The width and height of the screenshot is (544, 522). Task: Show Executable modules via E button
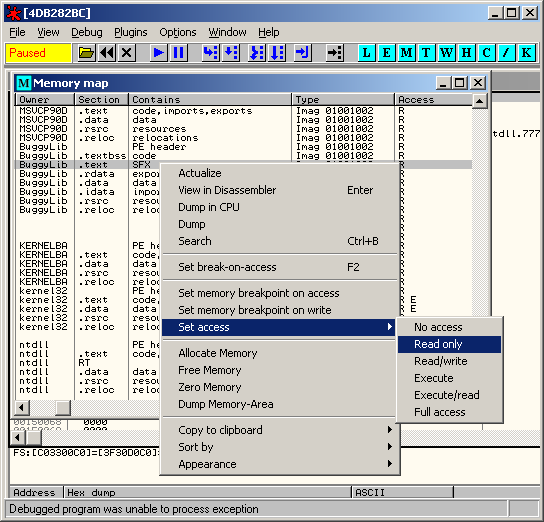click(386, 53)
